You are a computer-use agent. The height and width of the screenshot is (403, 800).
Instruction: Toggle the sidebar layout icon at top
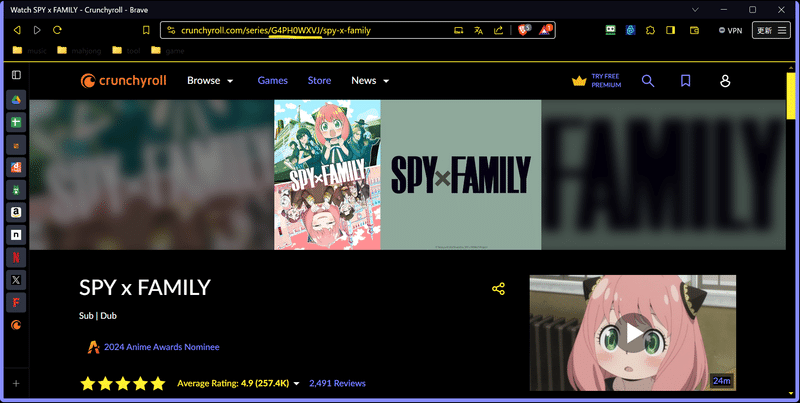pos(16,75)
